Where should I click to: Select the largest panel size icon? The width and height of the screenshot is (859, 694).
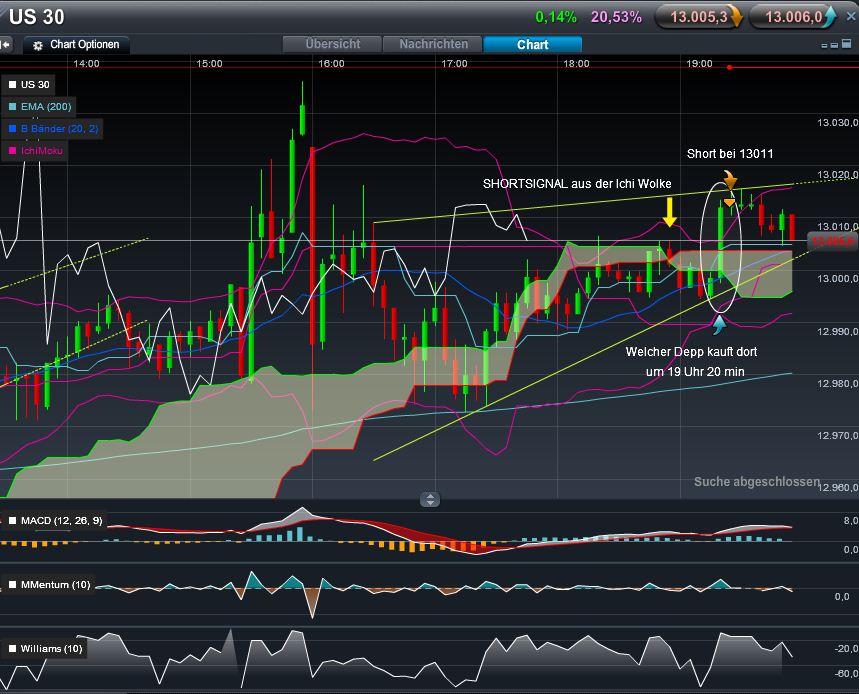point(846,44)
